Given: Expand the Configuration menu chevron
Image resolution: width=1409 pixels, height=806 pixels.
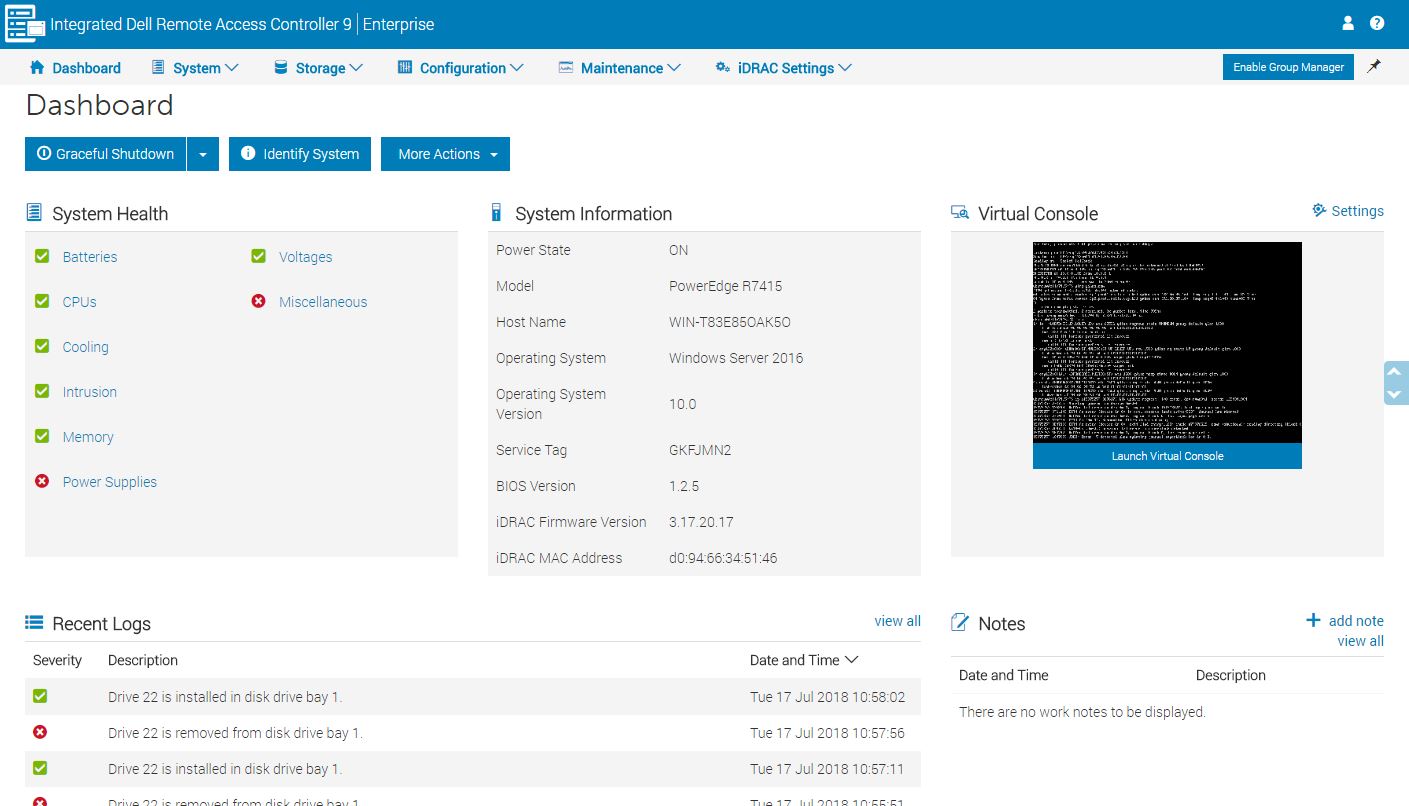Looking at the screenshot, I should click(517, 67).
